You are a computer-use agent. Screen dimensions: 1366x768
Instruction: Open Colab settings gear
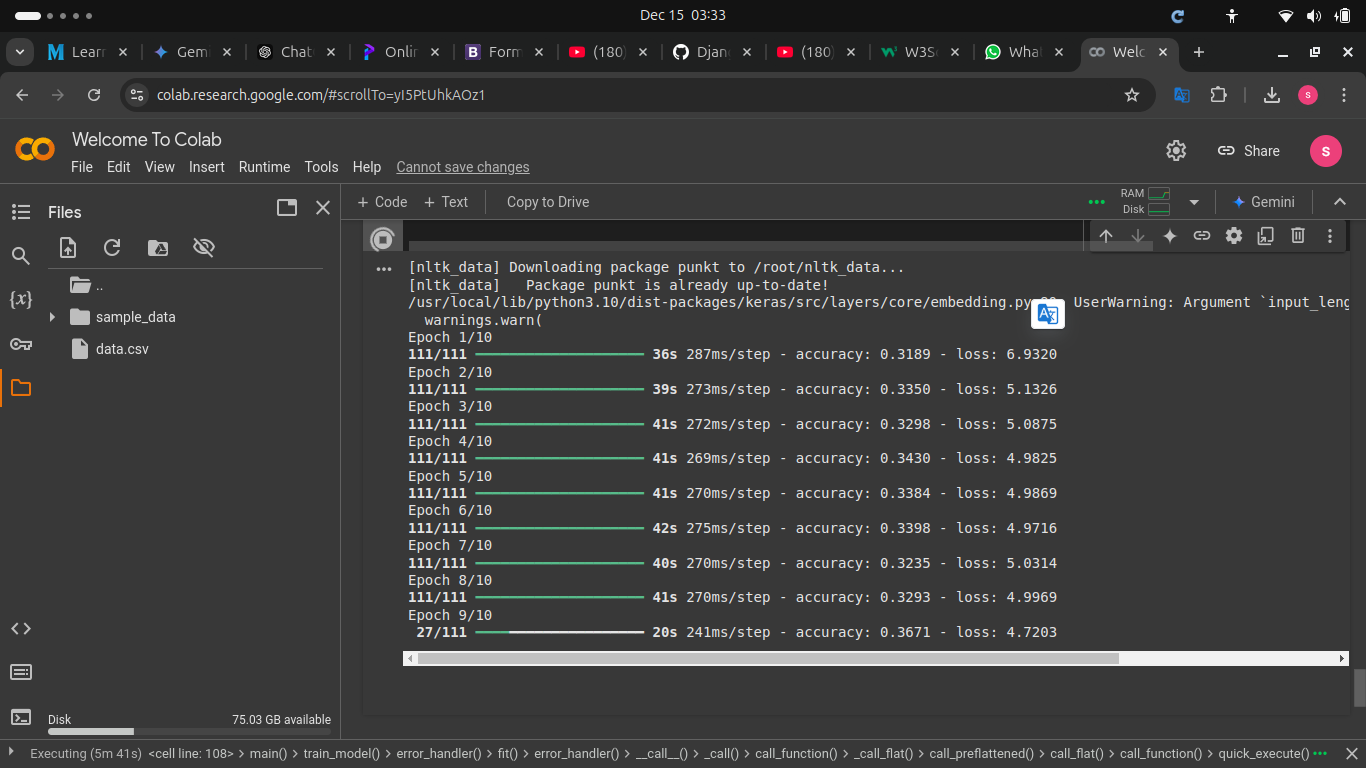pos(1176,151)
